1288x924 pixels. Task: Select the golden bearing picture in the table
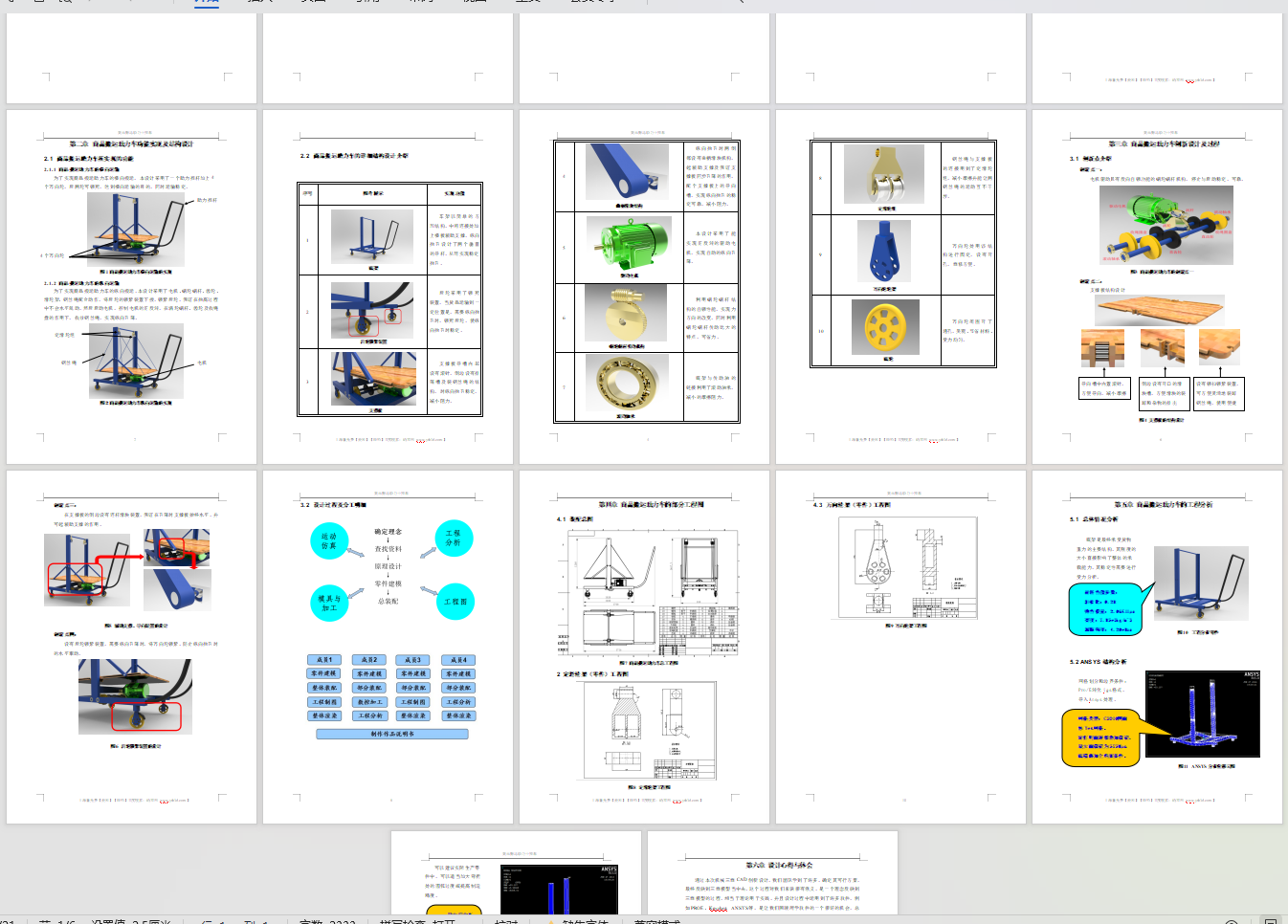[x=627, y=384]
